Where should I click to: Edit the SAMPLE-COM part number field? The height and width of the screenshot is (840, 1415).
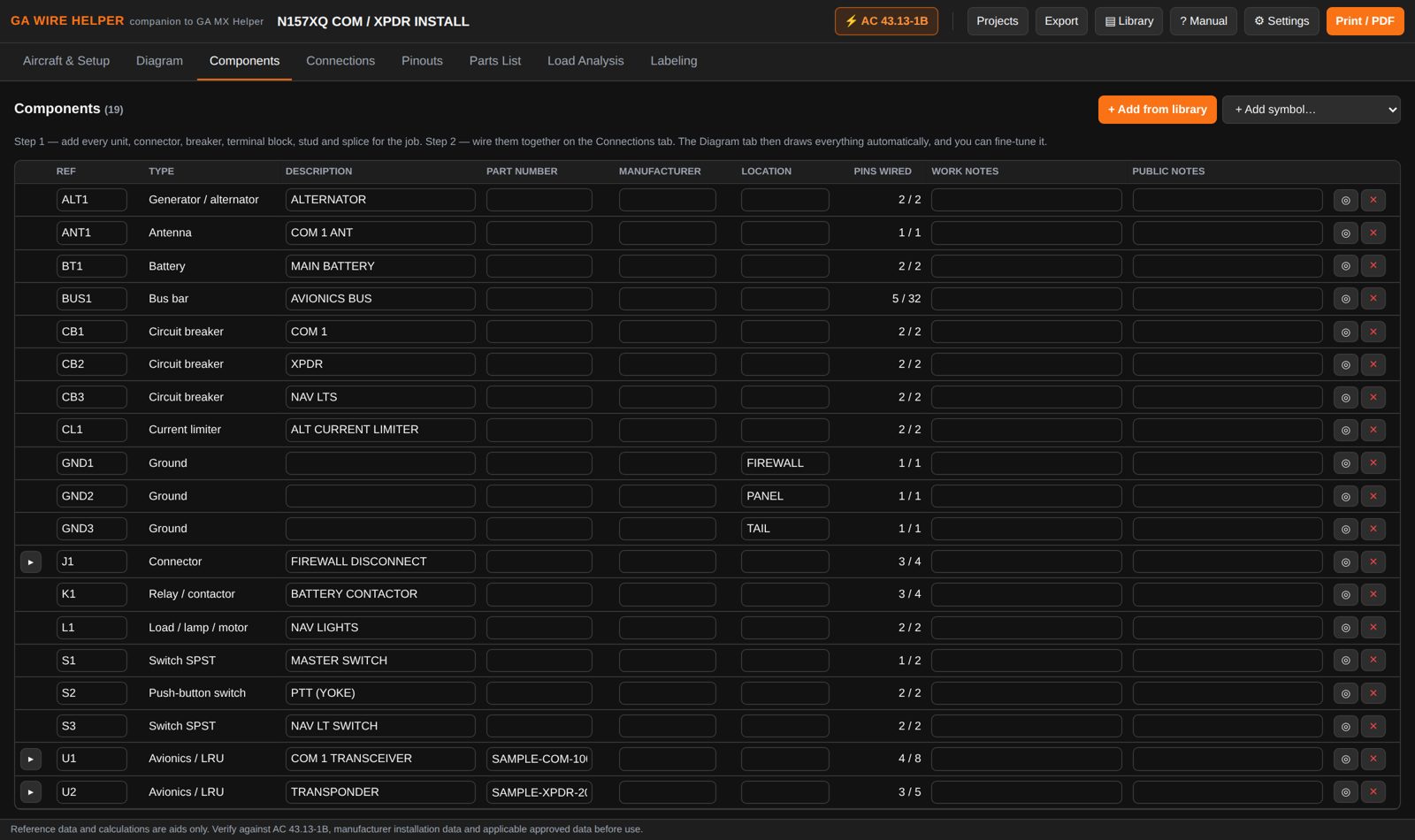point(539,759)
